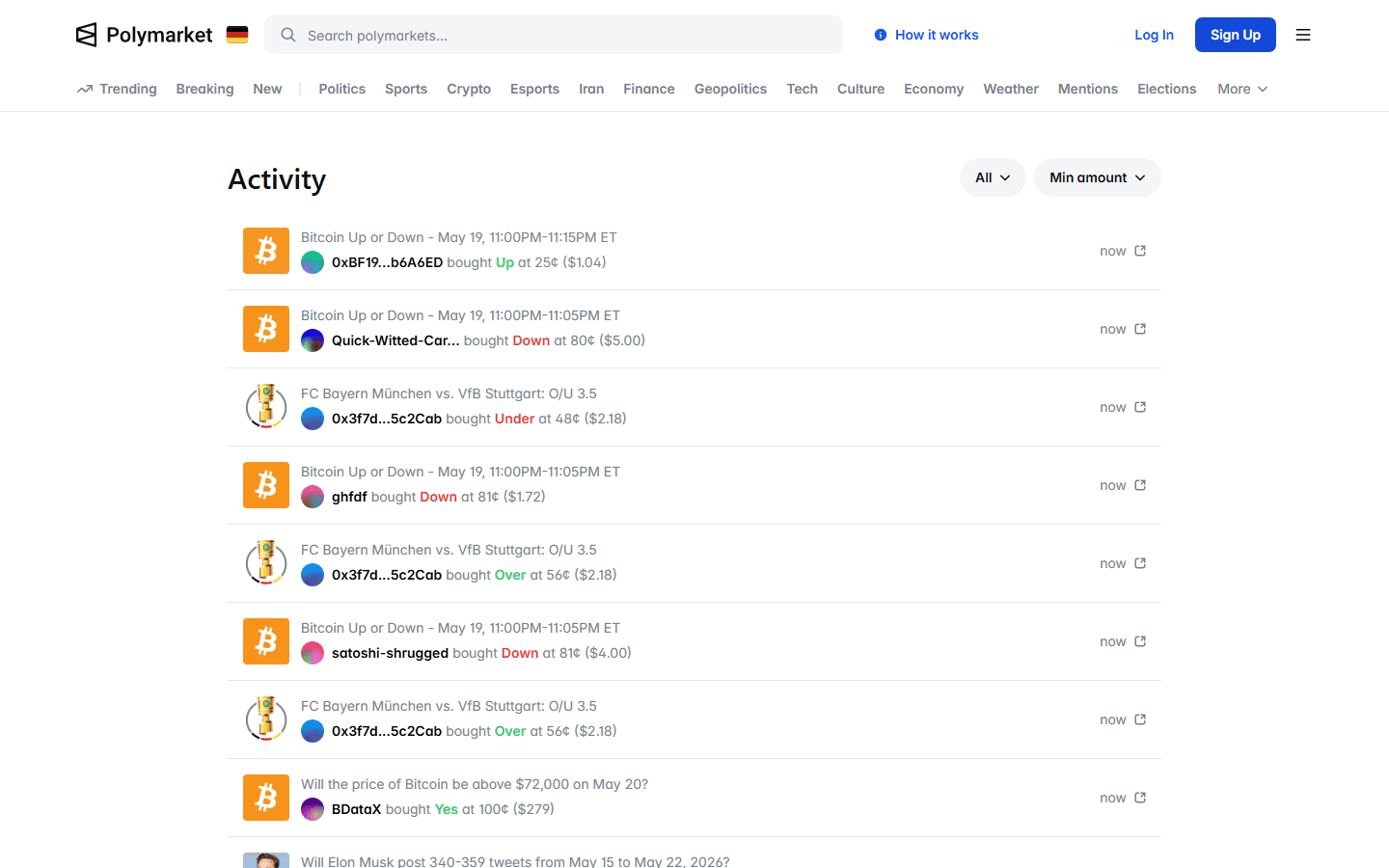
Task: Click the avatar of satoshi-shrugged
Action: click(x=313, y=653)
